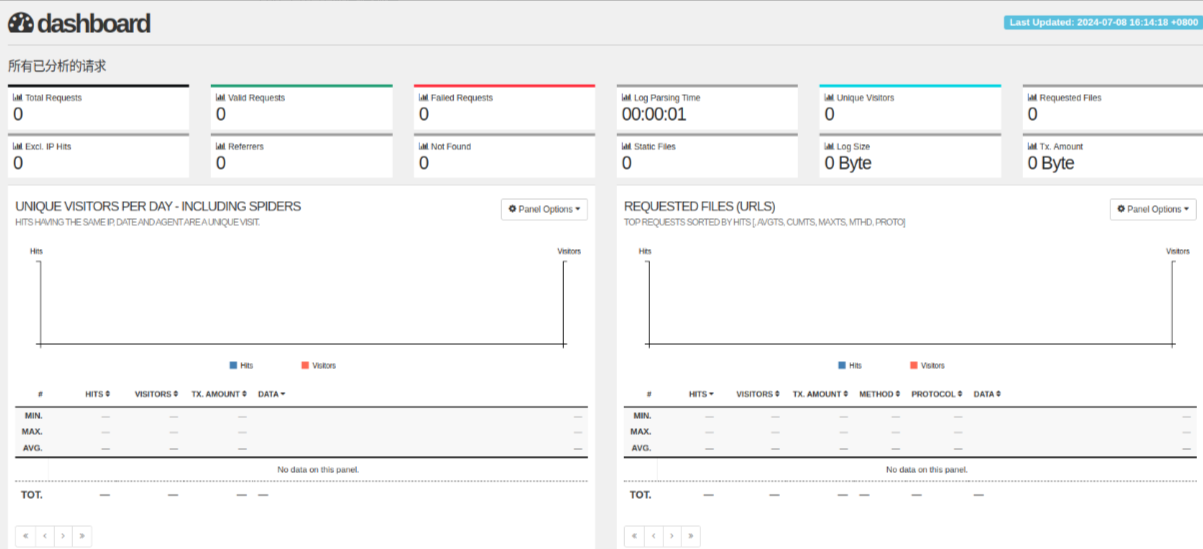Toggle Hits legend in Unique Visitors chart
The height and width of the screenshot is (549, 1203).
241,366
